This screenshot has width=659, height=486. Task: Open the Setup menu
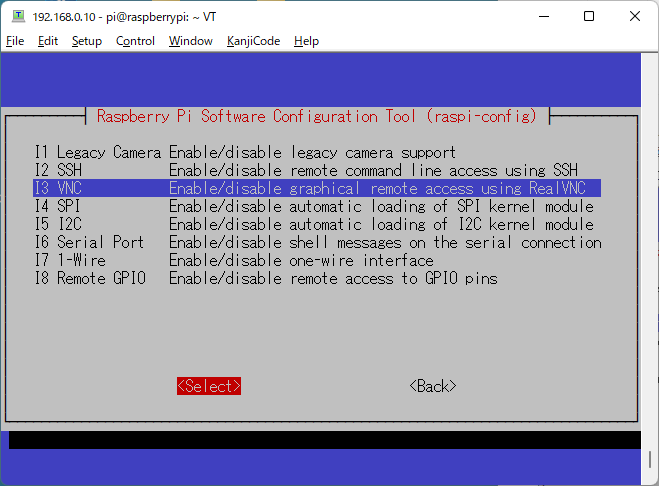click(x=87, y=41)
